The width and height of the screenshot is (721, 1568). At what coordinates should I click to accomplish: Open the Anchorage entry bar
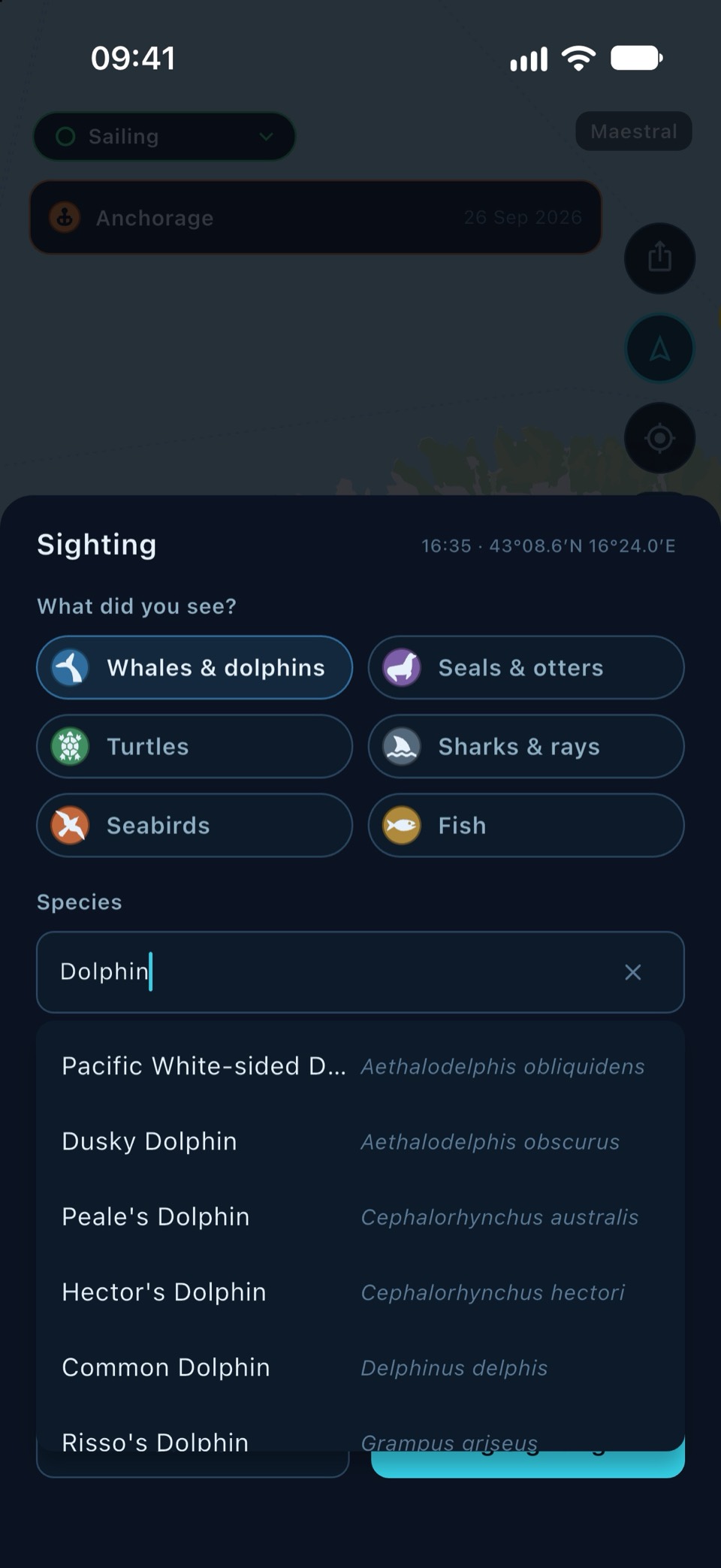[x=315, y=217]
